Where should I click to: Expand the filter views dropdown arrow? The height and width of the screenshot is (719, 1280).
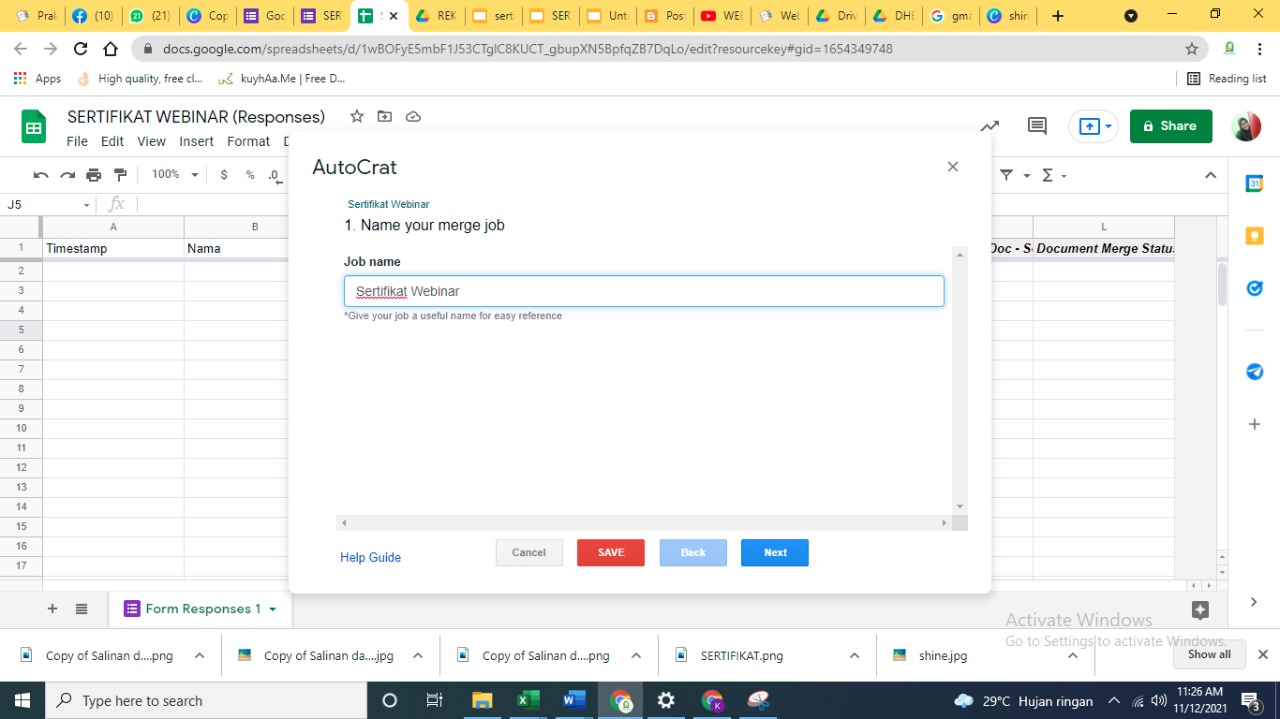pyautogui.click(x=1027, y=176)
